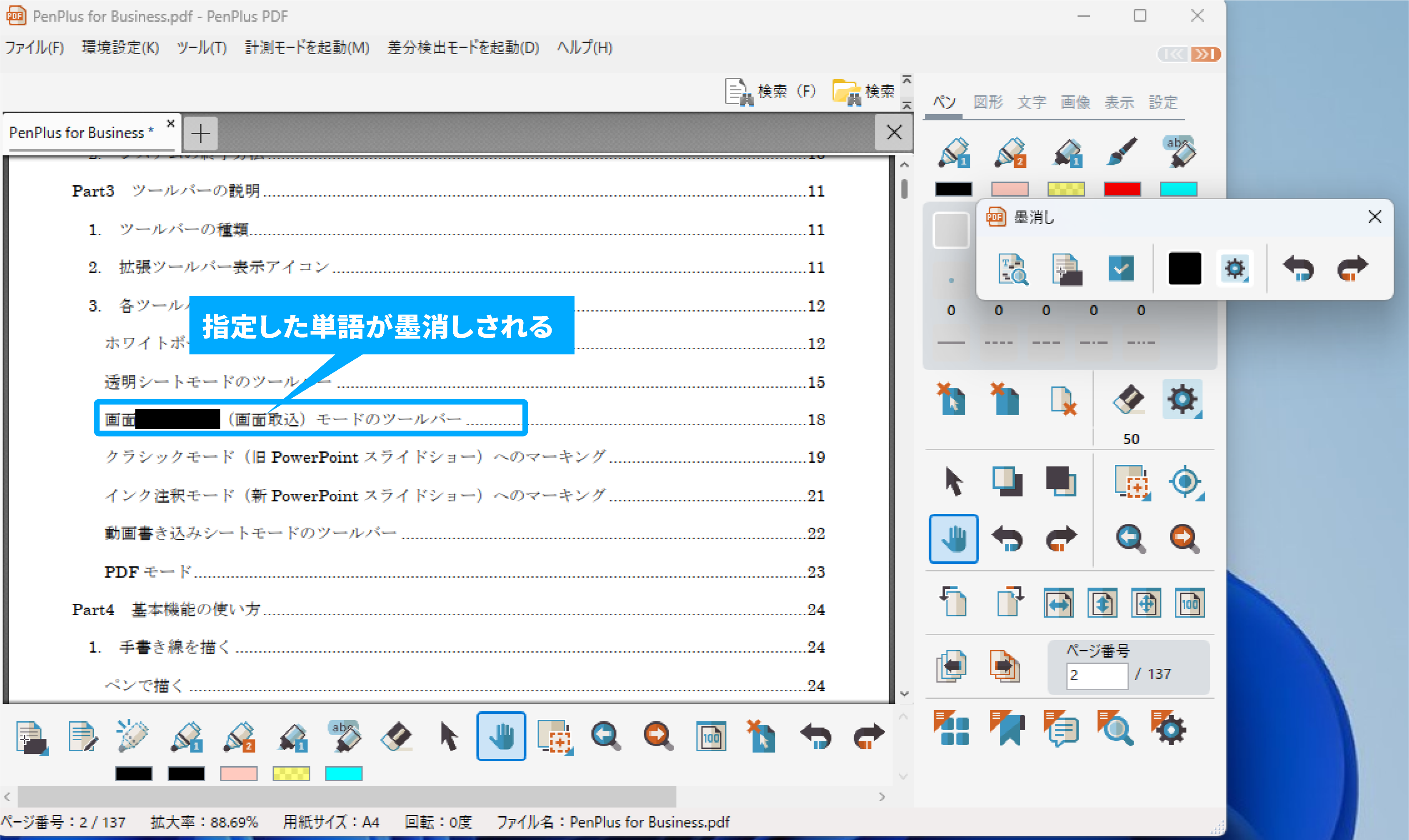The width and height of the screenshot is (1409, 840).
Task: Click the black redaction color swatch
Action: (x=1184, y=269)
